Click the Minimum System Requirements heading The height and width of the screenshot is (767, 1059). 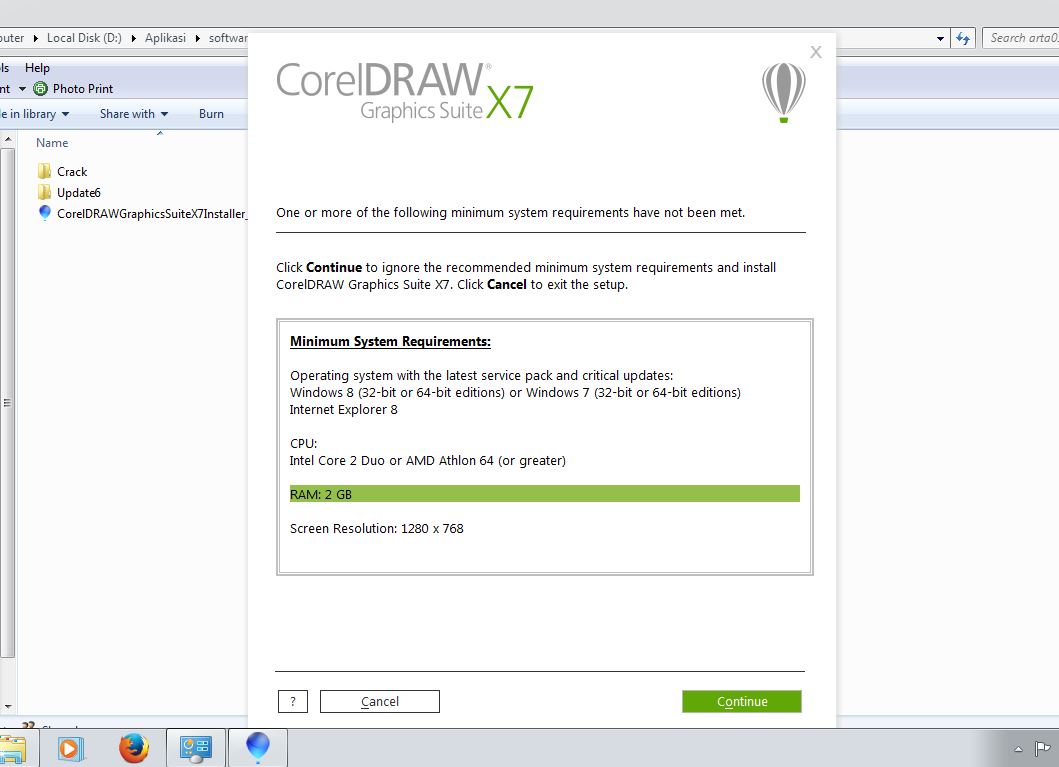[390, 342]
